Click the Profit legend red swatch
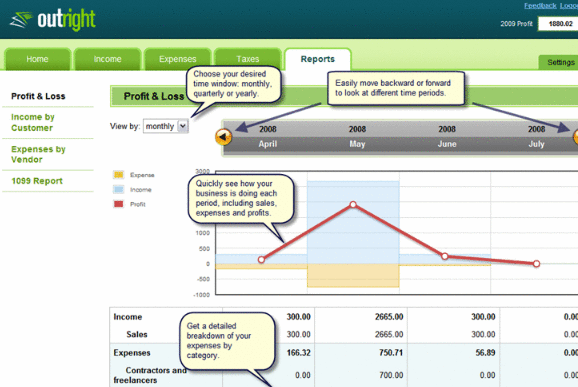 click(118, 204)
